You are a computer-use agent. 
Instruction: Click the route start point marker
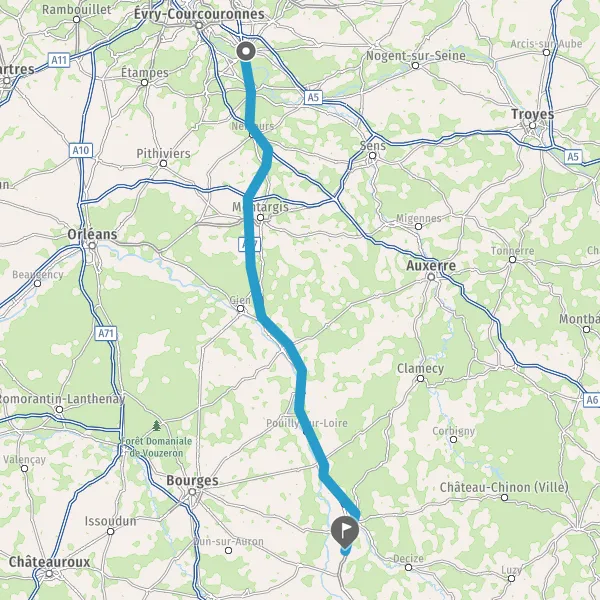point(246,51)
